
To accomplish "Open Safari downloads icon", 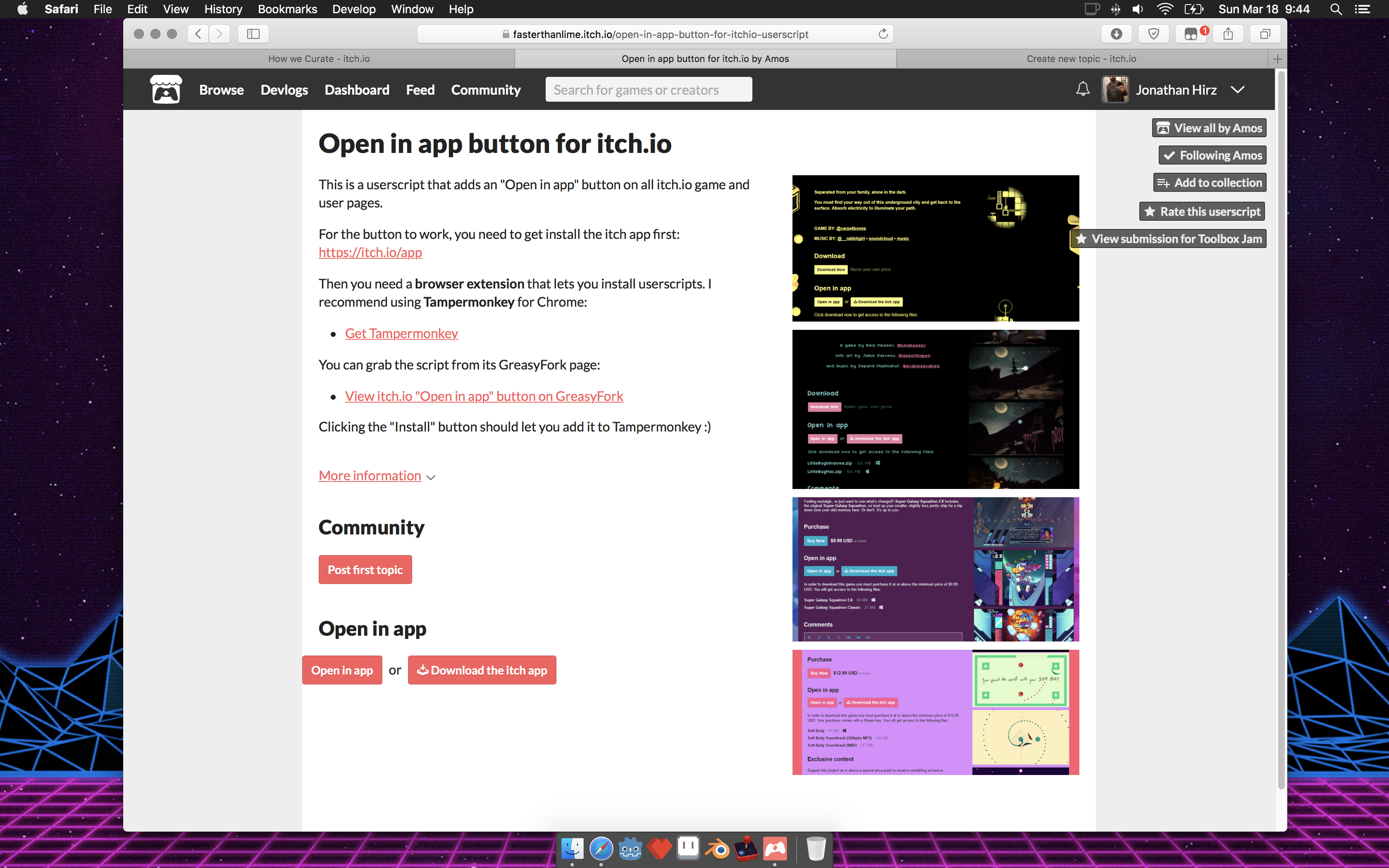I will (1116, 34).
